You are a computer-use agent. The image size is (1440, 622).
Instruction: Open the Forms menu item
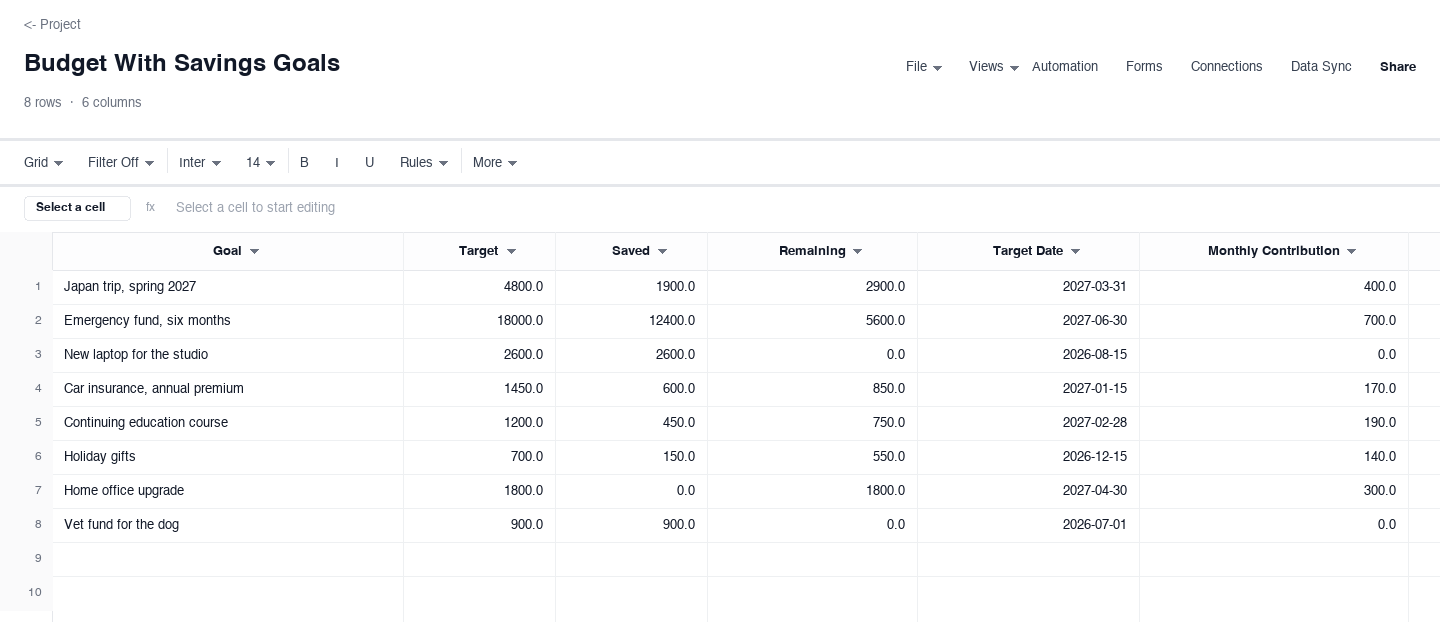(1144, 67)
